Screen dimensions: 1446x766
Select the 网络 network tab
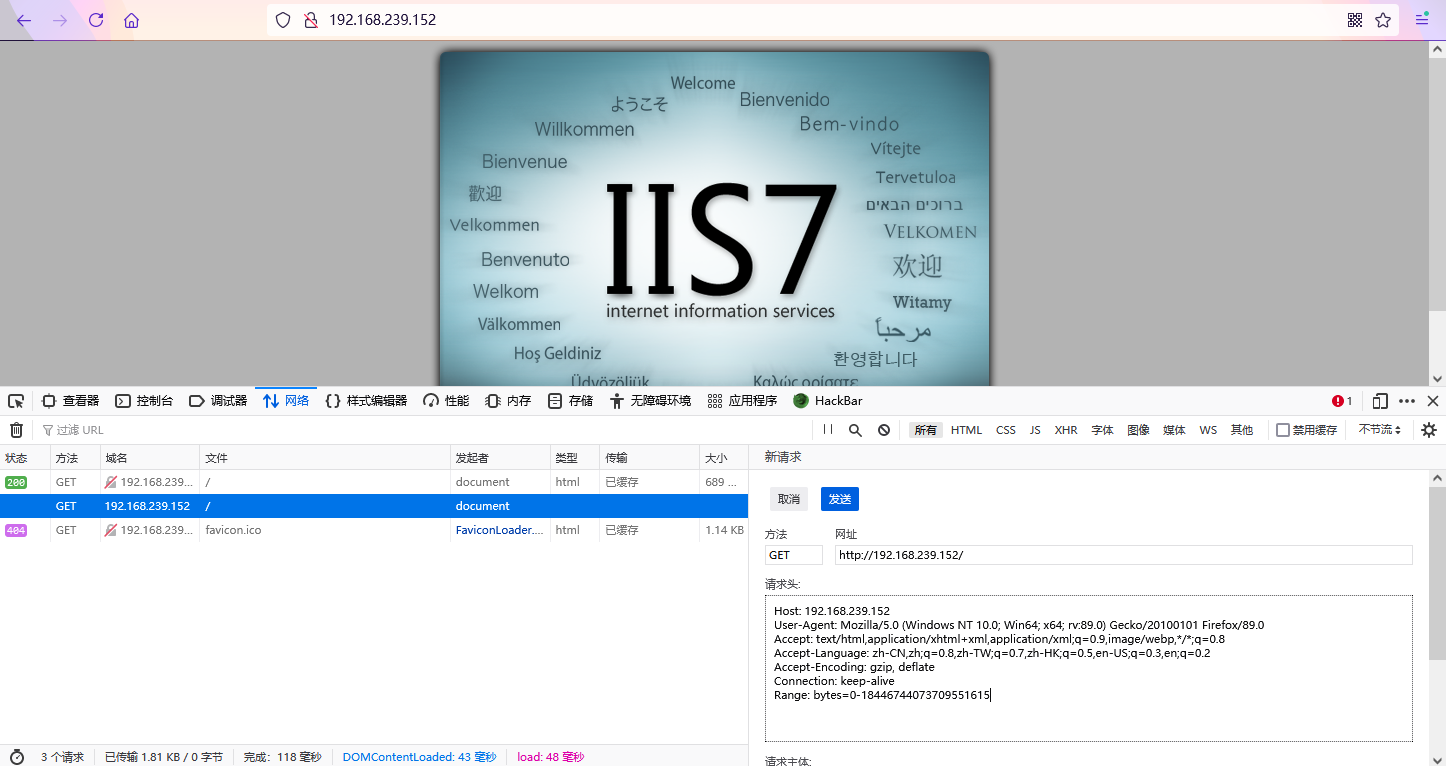click(x=286, y=401)
